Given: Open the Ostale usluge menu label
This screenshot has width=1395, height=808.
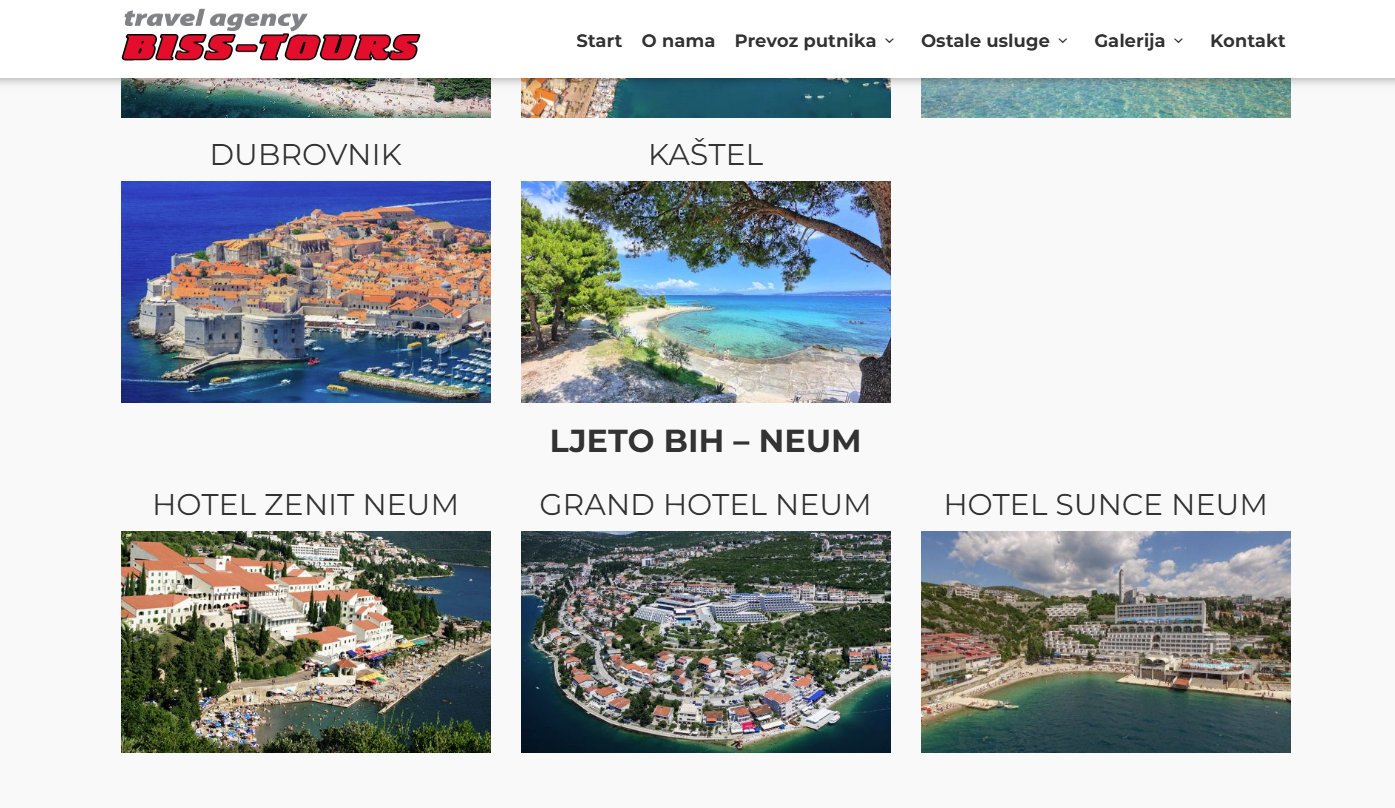Looking at the screenshot, I should pyautogui.click(x=985, y=41).
